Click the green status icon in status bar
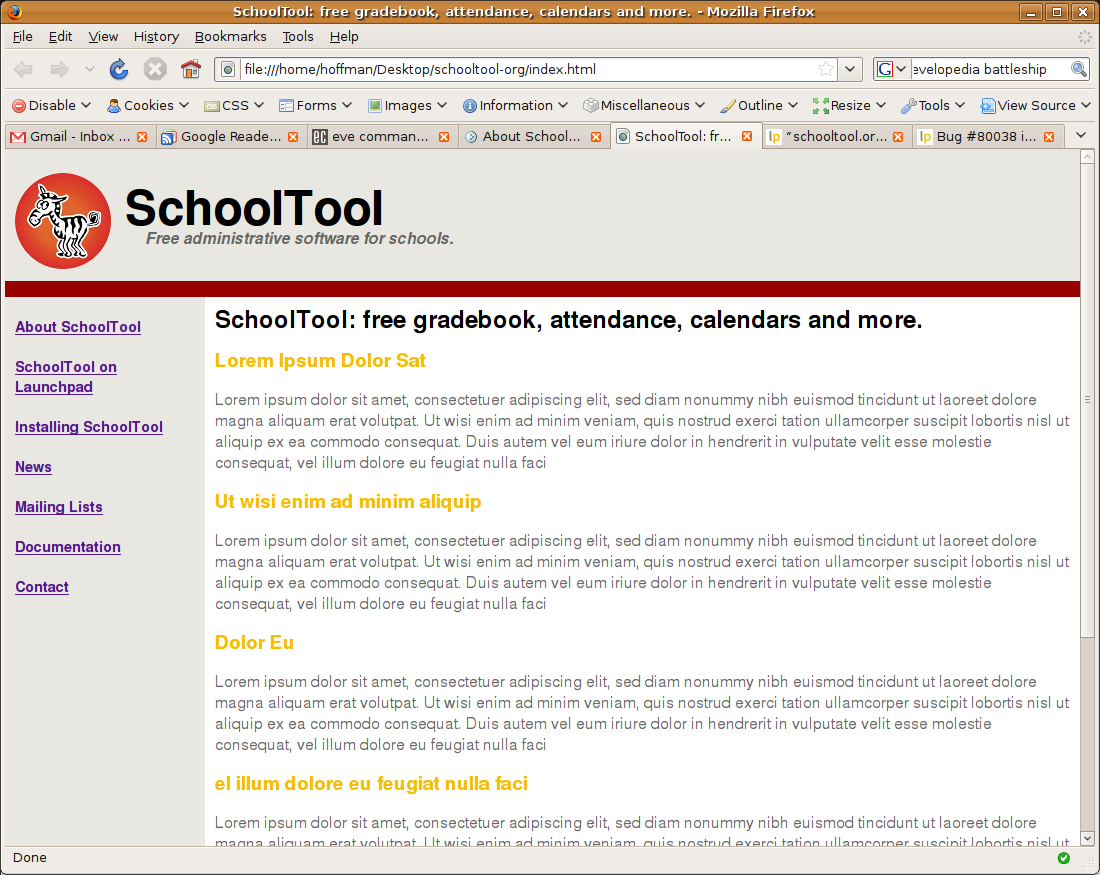Viewport: 1100px width, 875px height. 1063,858
